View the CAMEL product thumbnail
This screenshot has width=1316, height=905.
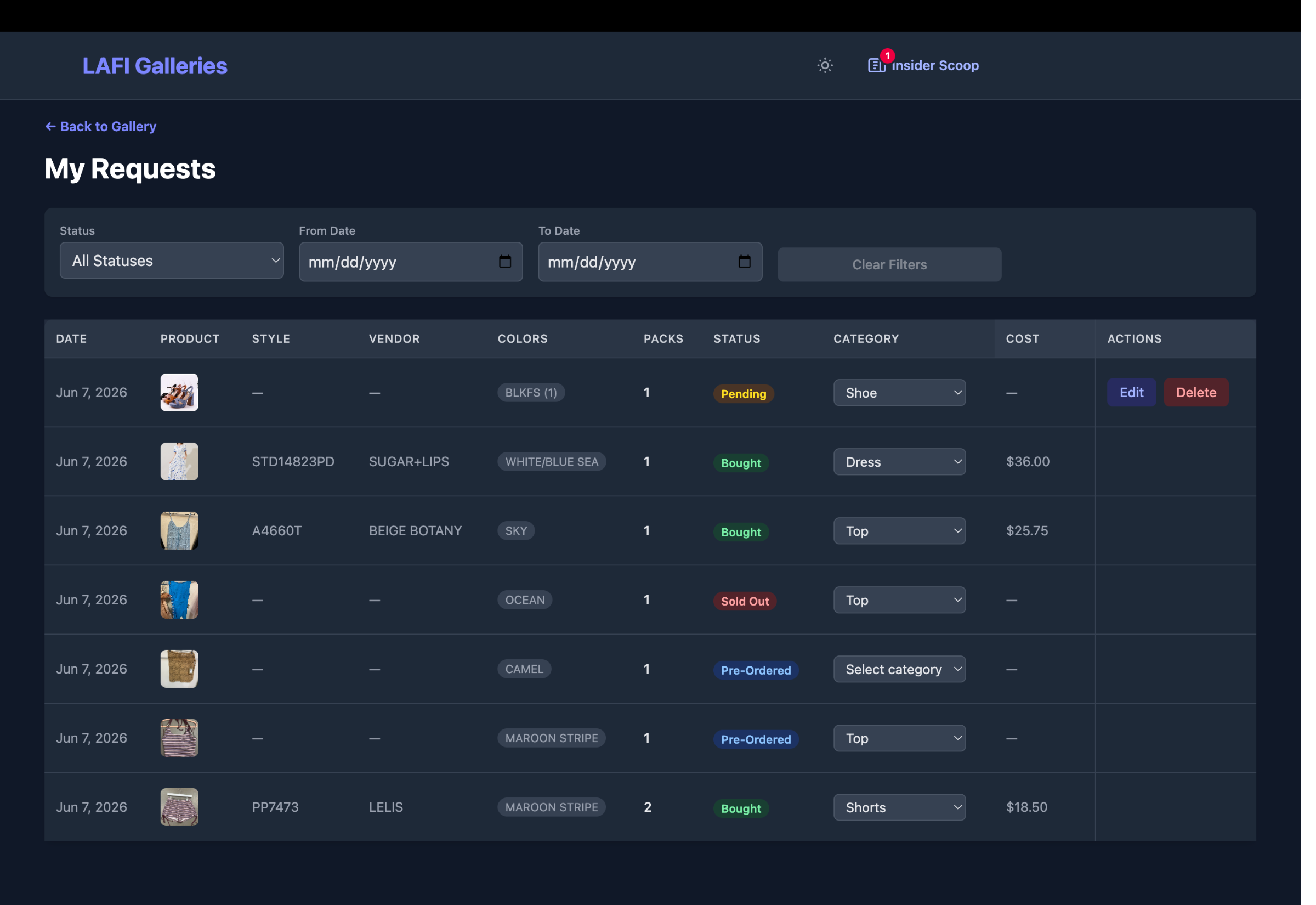click(x=179, y=669)
